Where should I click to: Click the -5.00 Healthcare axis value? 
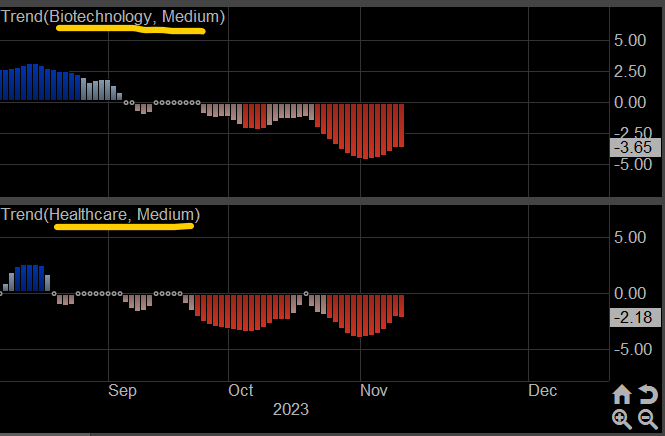pos(633,350)
